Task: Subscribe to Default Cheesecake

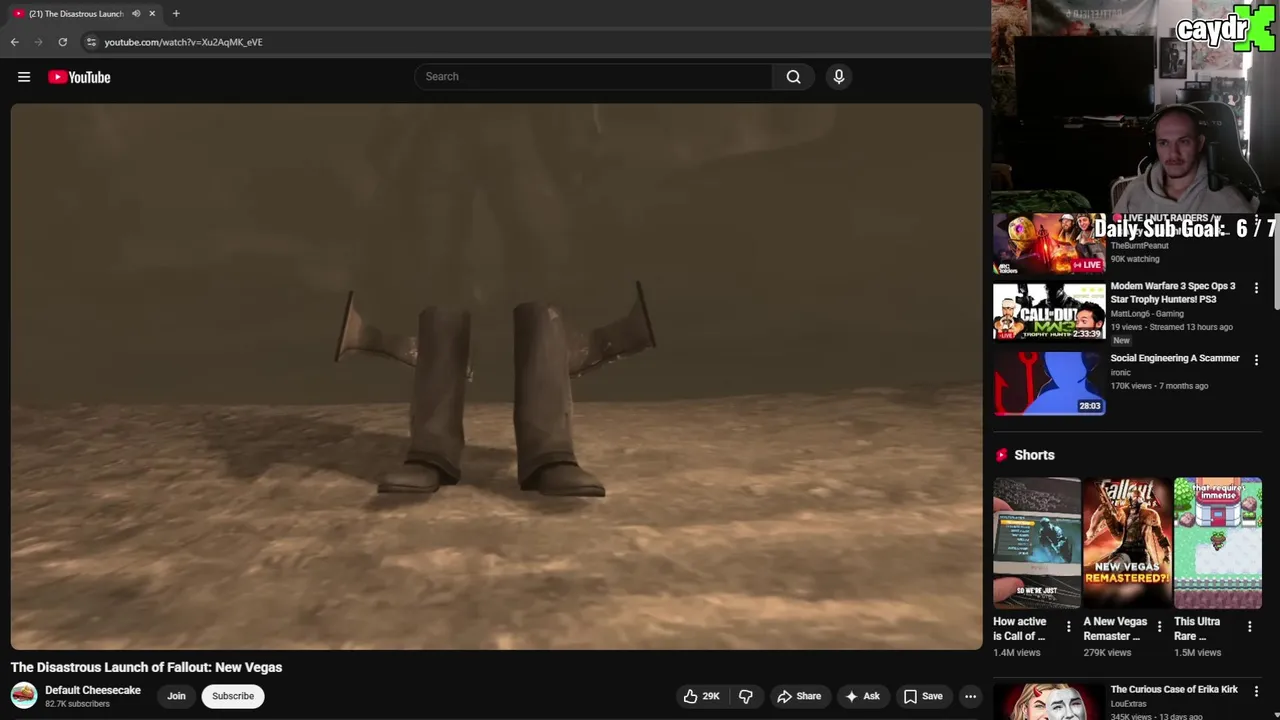Action: point(233,696)
